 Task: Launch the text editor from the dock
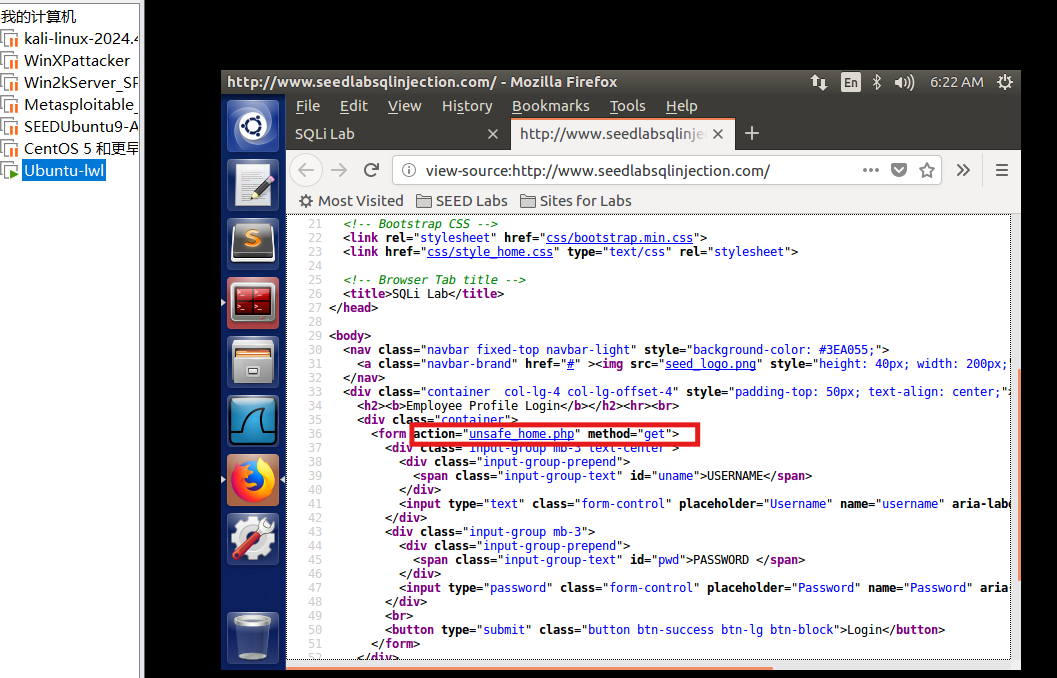point(253,185)
